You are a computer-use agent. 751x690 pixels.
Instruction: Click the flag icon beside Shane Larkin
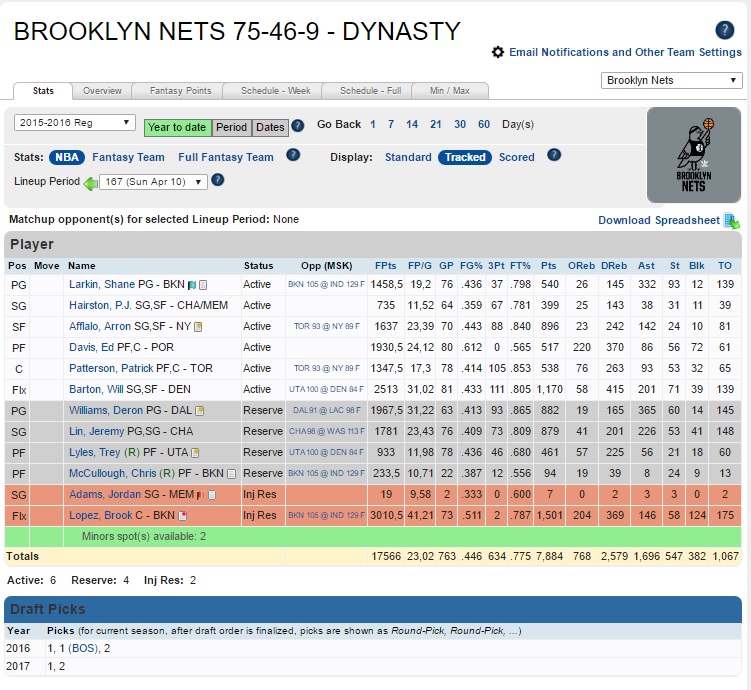tap(192, 285)
